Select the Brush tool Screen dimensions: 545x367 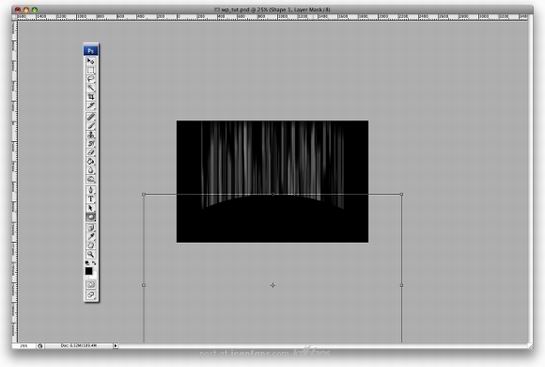(91, 126)
